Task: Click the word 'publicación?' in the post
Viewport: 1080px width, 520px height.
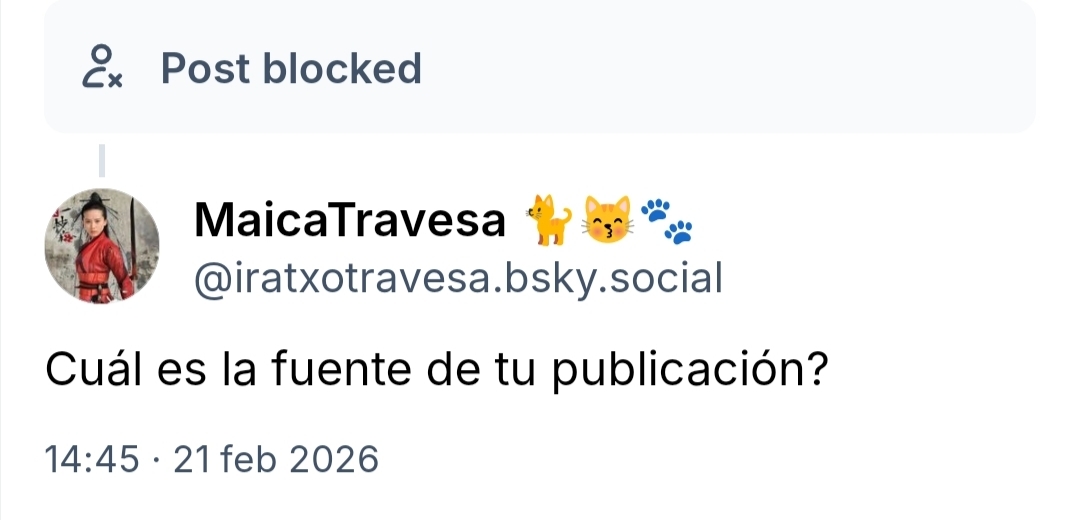Action: 689,371
